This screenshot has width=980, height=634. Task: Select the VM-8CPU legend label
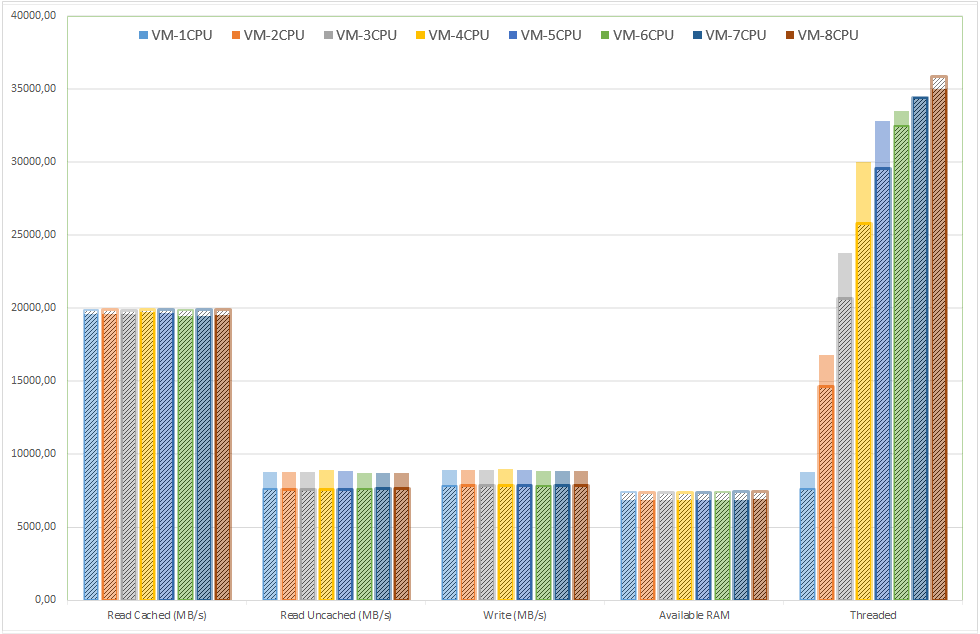pos(828,36)
